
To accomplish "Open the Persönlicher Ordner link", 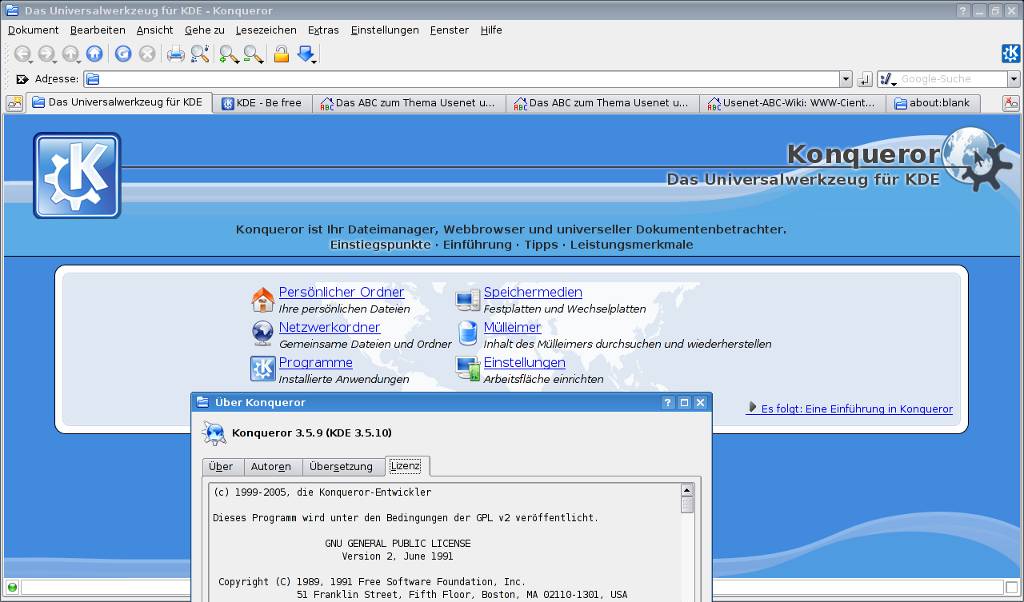I will (341, 292).
